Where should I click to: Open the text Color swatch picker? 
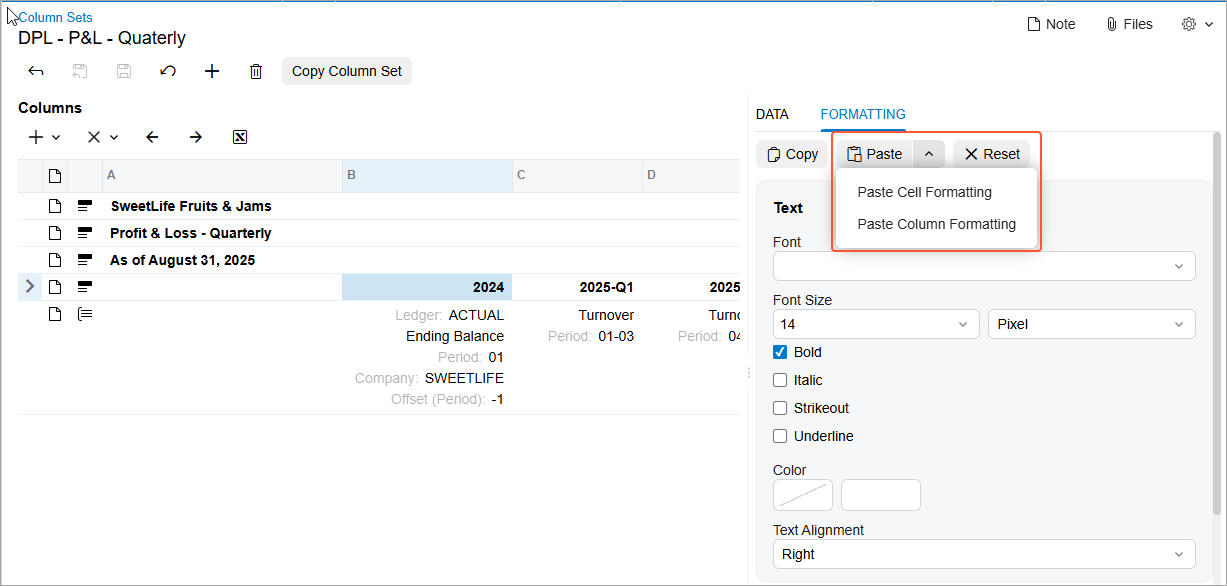pos(803,495)
